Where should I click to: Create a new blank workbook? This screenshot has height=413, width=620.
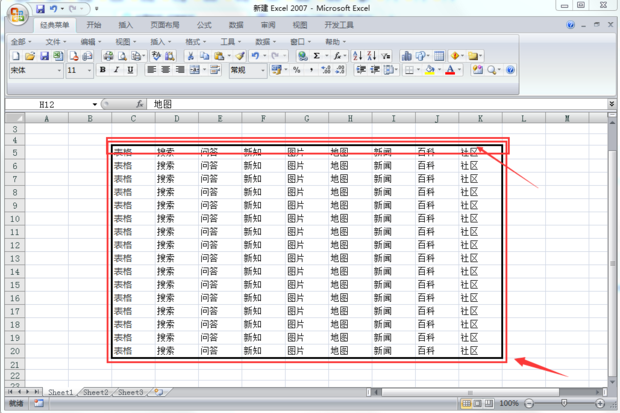point(15,56)
